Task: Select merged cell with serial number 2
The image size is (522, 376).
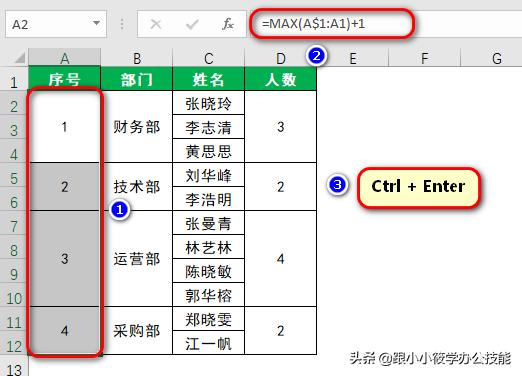Action: 64,187
